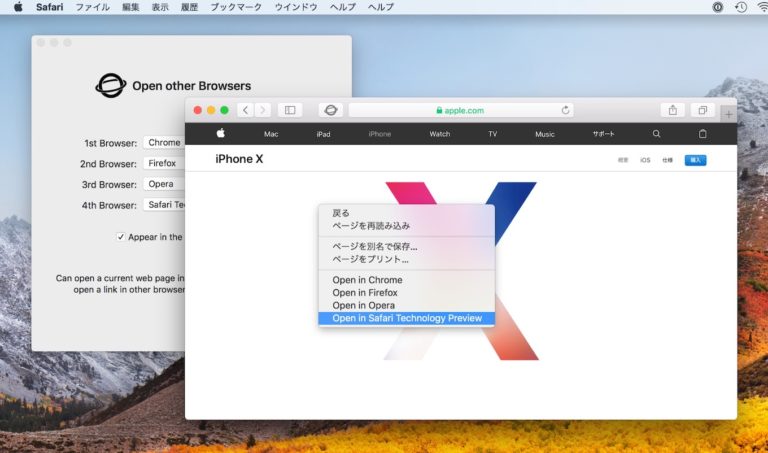Open the 1st Browser dropdown showing Chrome
This screenshot has height=453, width=768.
pos(165,143)
